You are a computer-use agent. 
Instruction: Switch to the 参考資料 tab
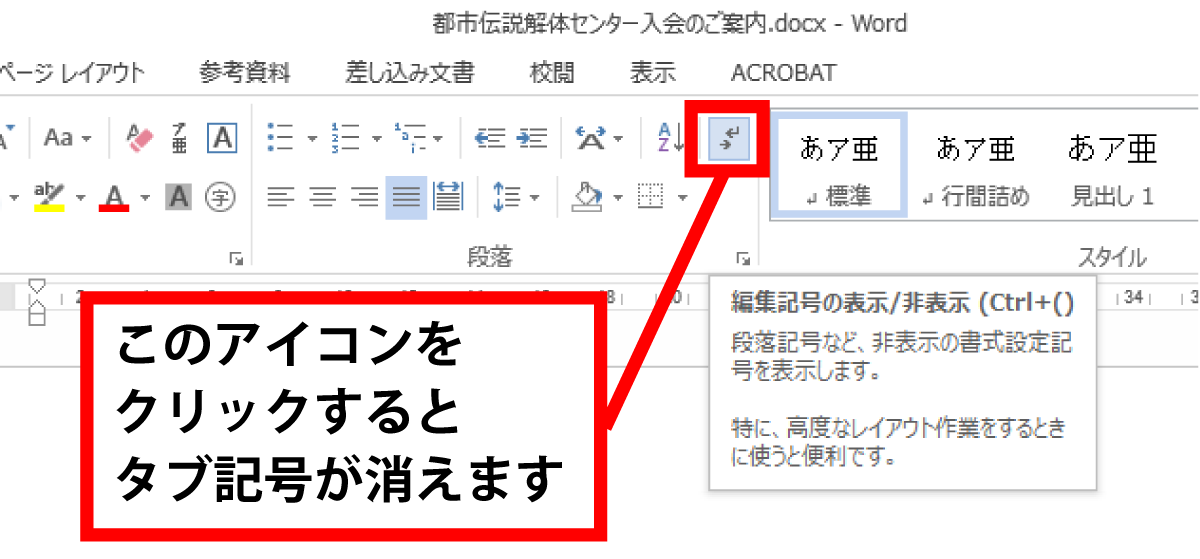(245, 73)
